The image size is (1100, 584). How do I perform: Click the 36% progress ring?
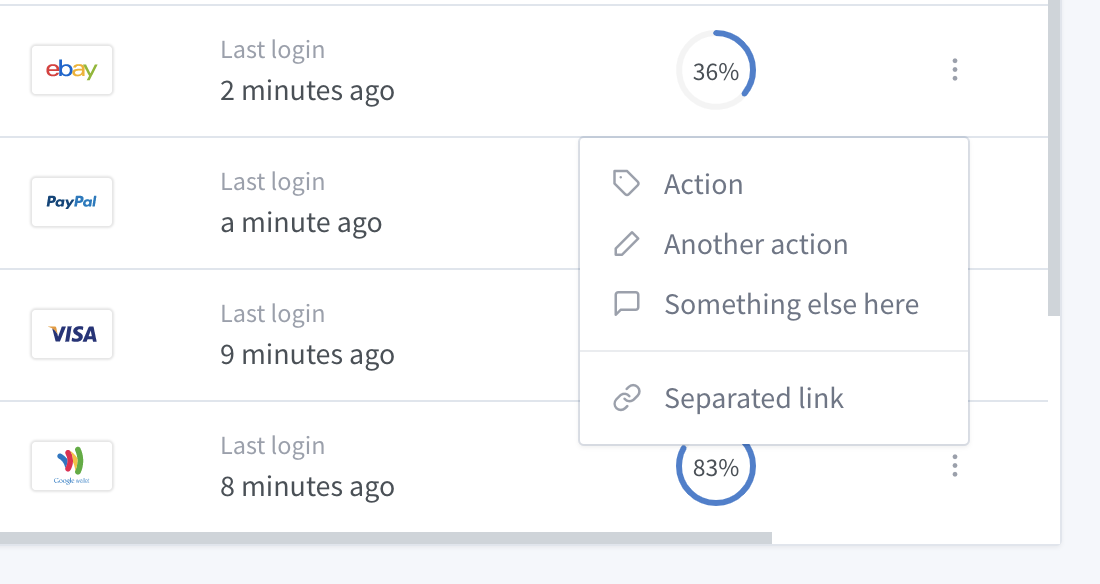[x=715, y=70]
